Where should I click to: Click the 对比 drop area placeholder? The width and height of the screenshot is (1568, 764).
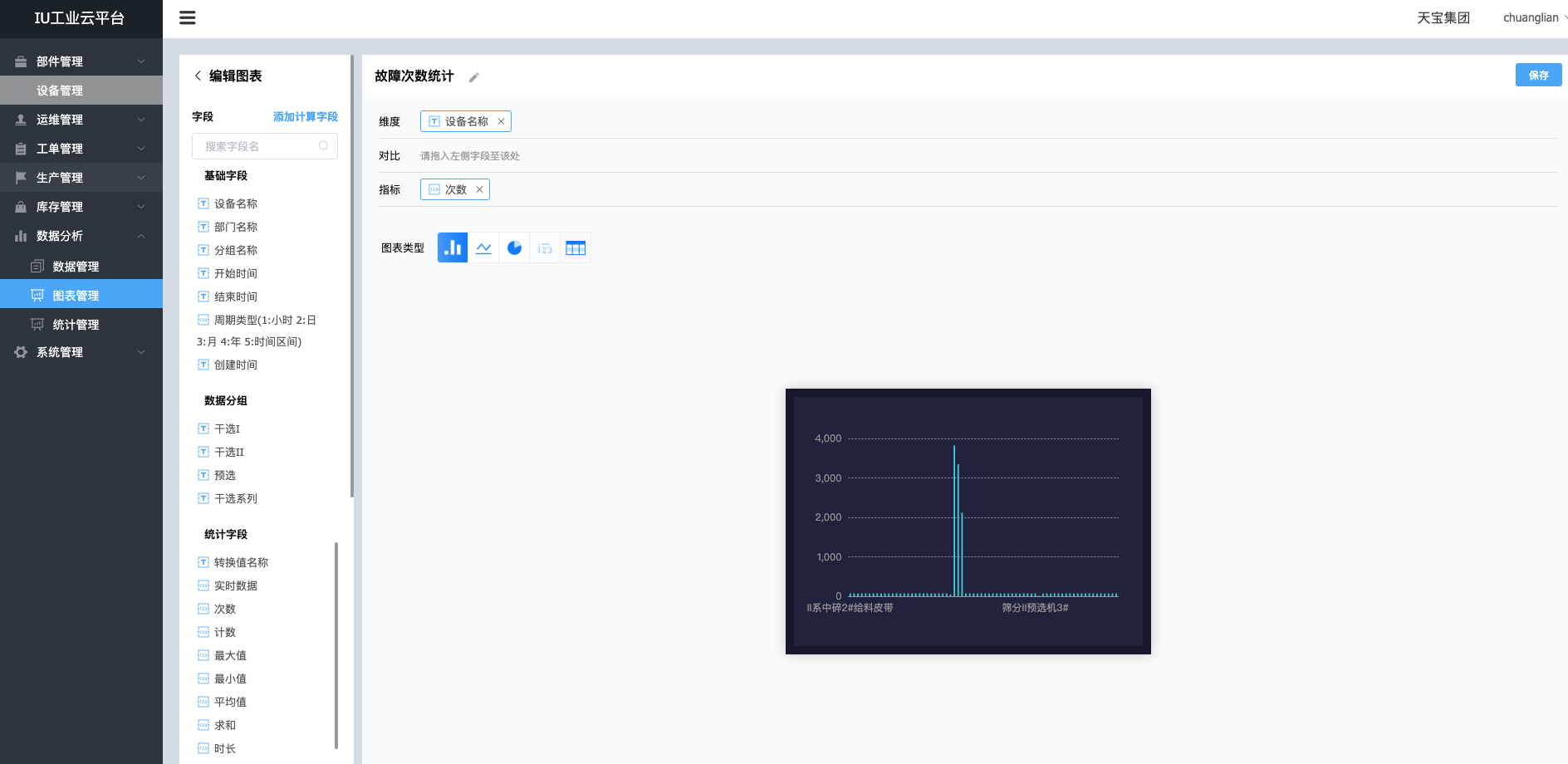(x=470, y=156)
